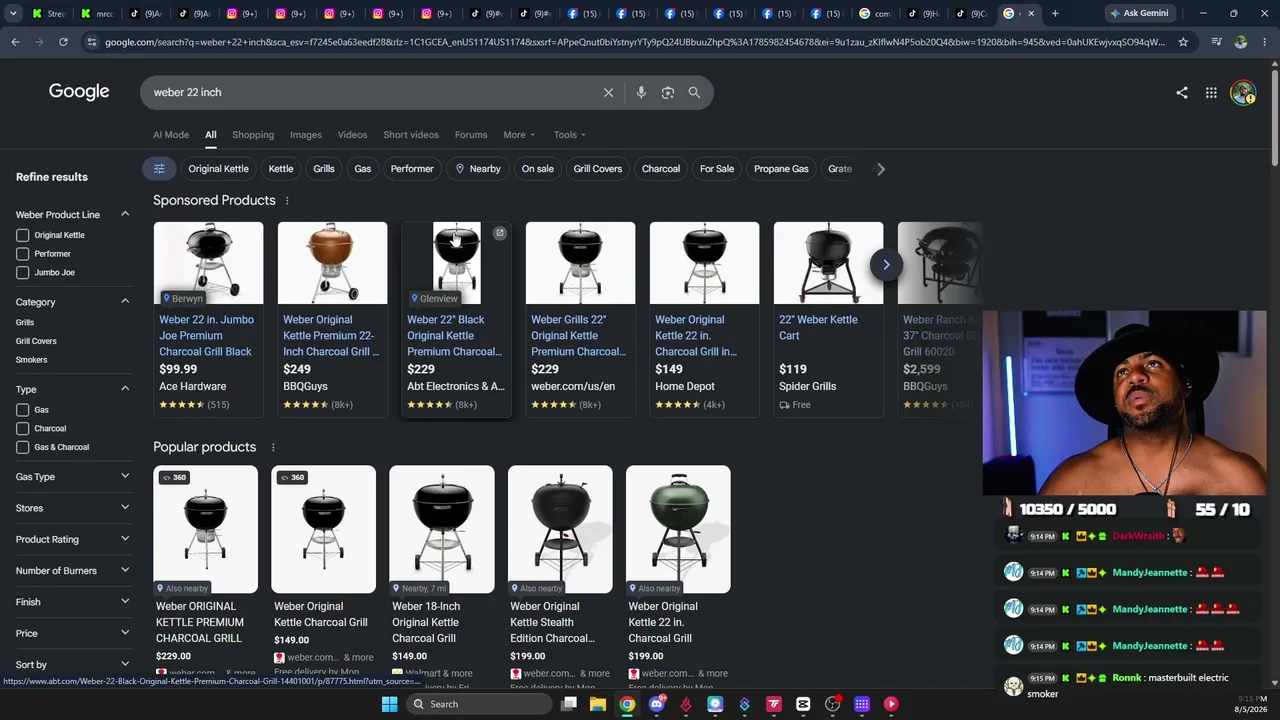Click inside the Google search input field

(370, 92)
